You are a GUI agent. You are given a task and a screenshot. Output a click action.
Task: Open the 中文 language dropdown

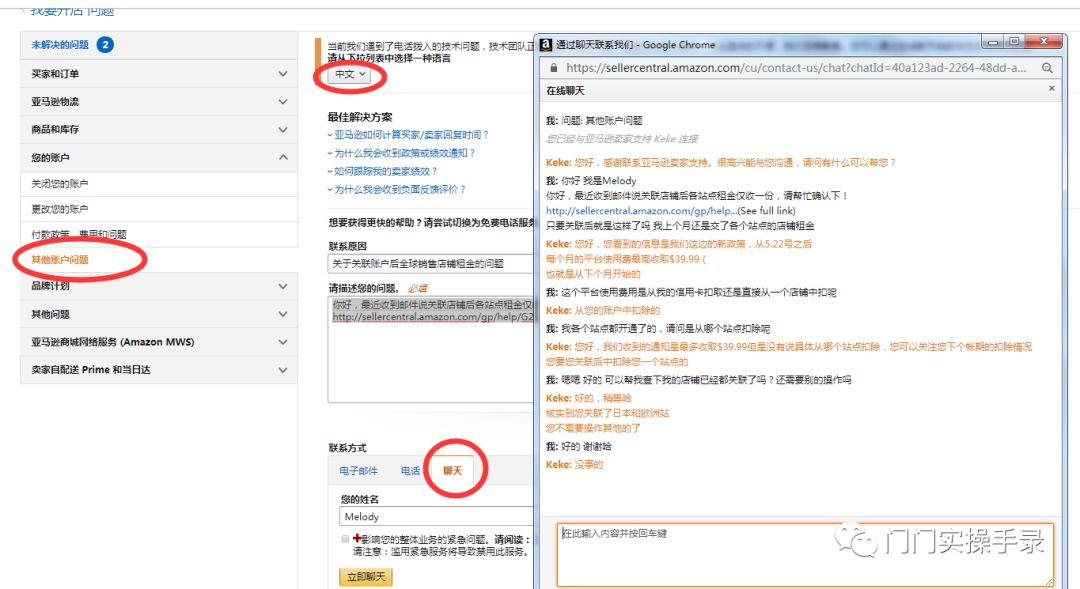pos(351,74)
